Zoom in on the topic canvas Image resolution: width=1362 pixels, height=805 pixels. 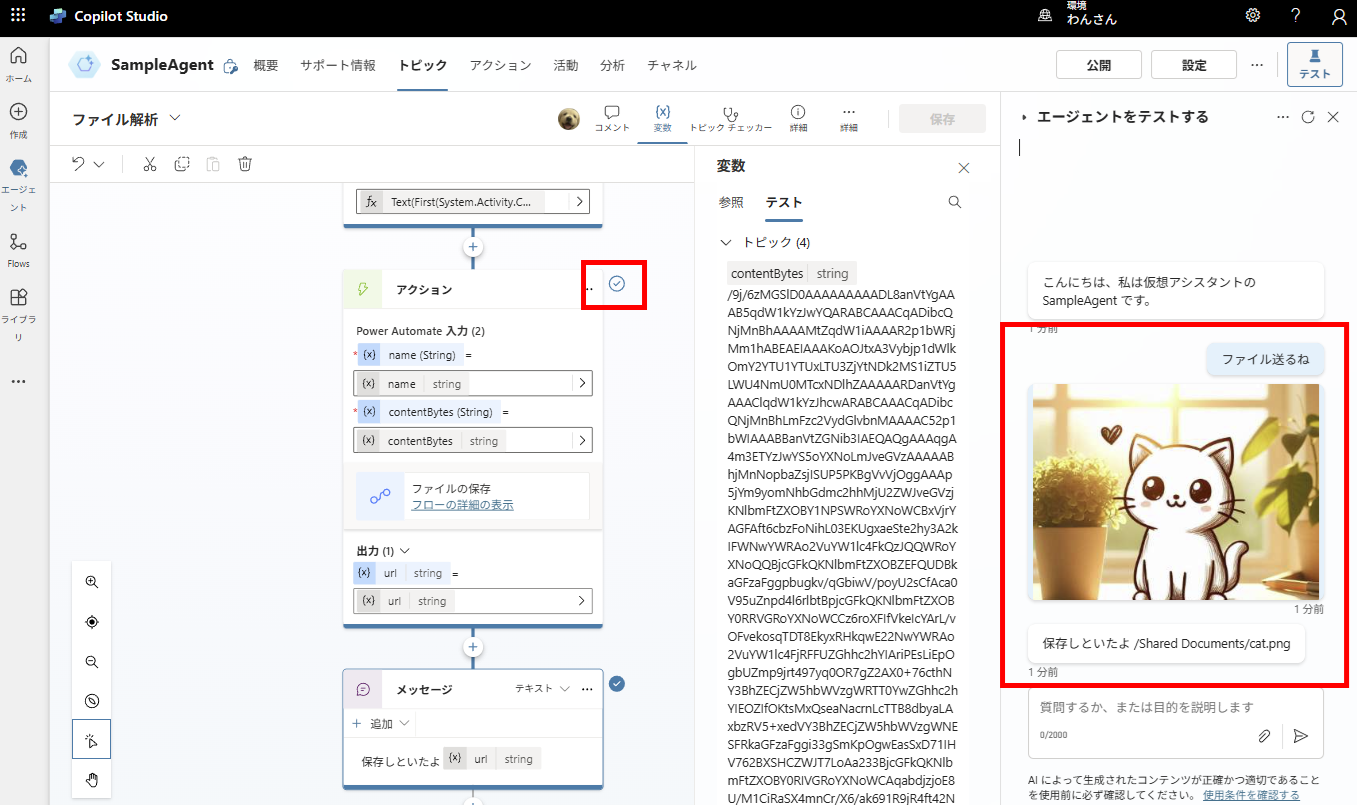[x=91, y=581]
